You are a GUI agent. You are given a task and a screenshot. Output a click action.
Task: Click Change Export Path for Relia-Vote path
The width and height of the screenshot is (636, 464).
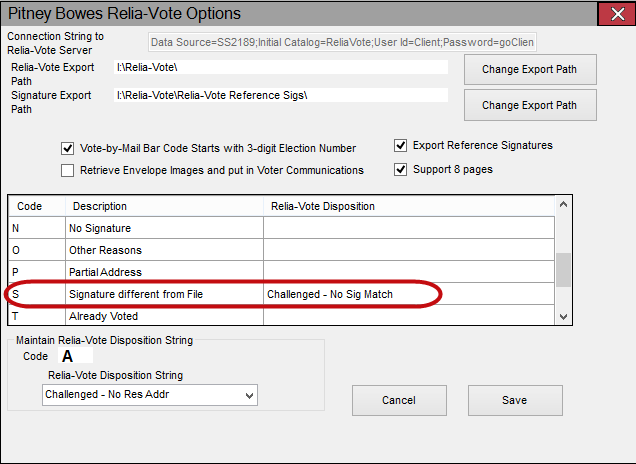(530, 69)
